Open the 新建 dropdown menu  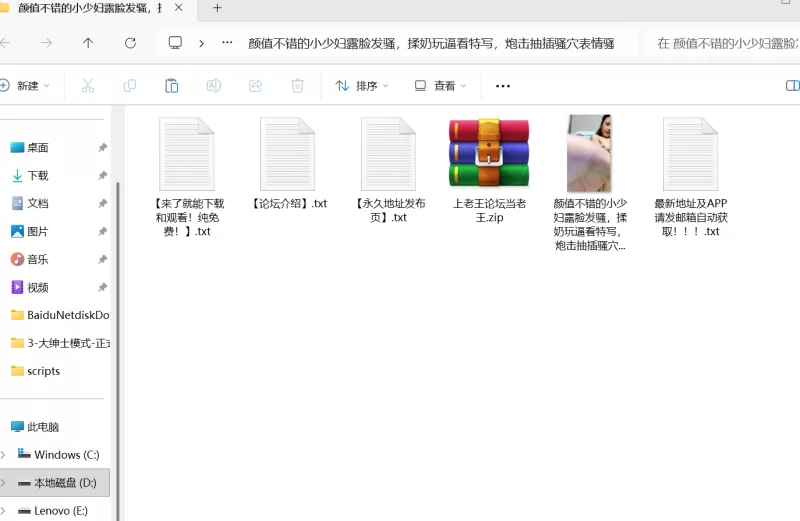[26, 86]
